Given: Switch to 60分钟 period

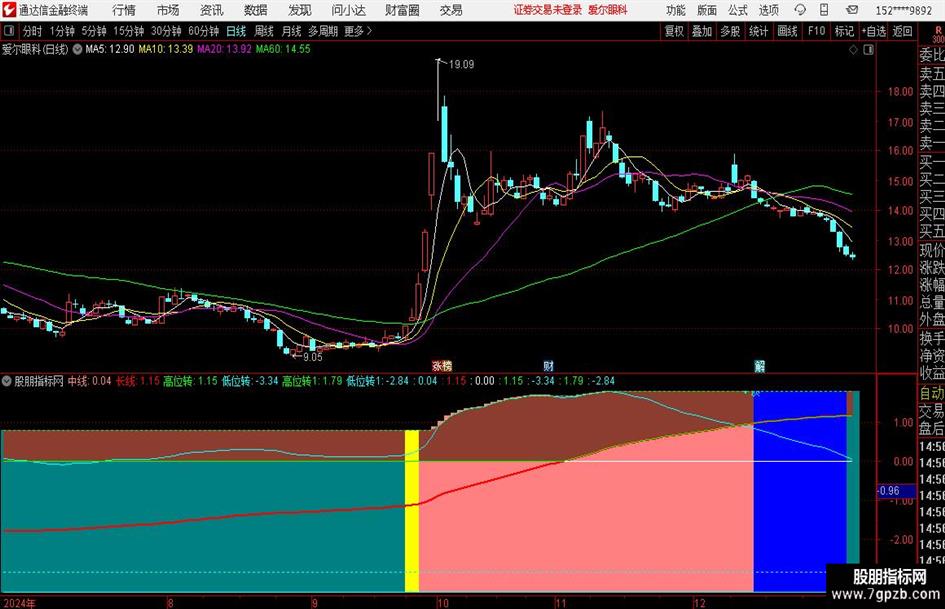Looking at the screenshot, I should (203, 31).
